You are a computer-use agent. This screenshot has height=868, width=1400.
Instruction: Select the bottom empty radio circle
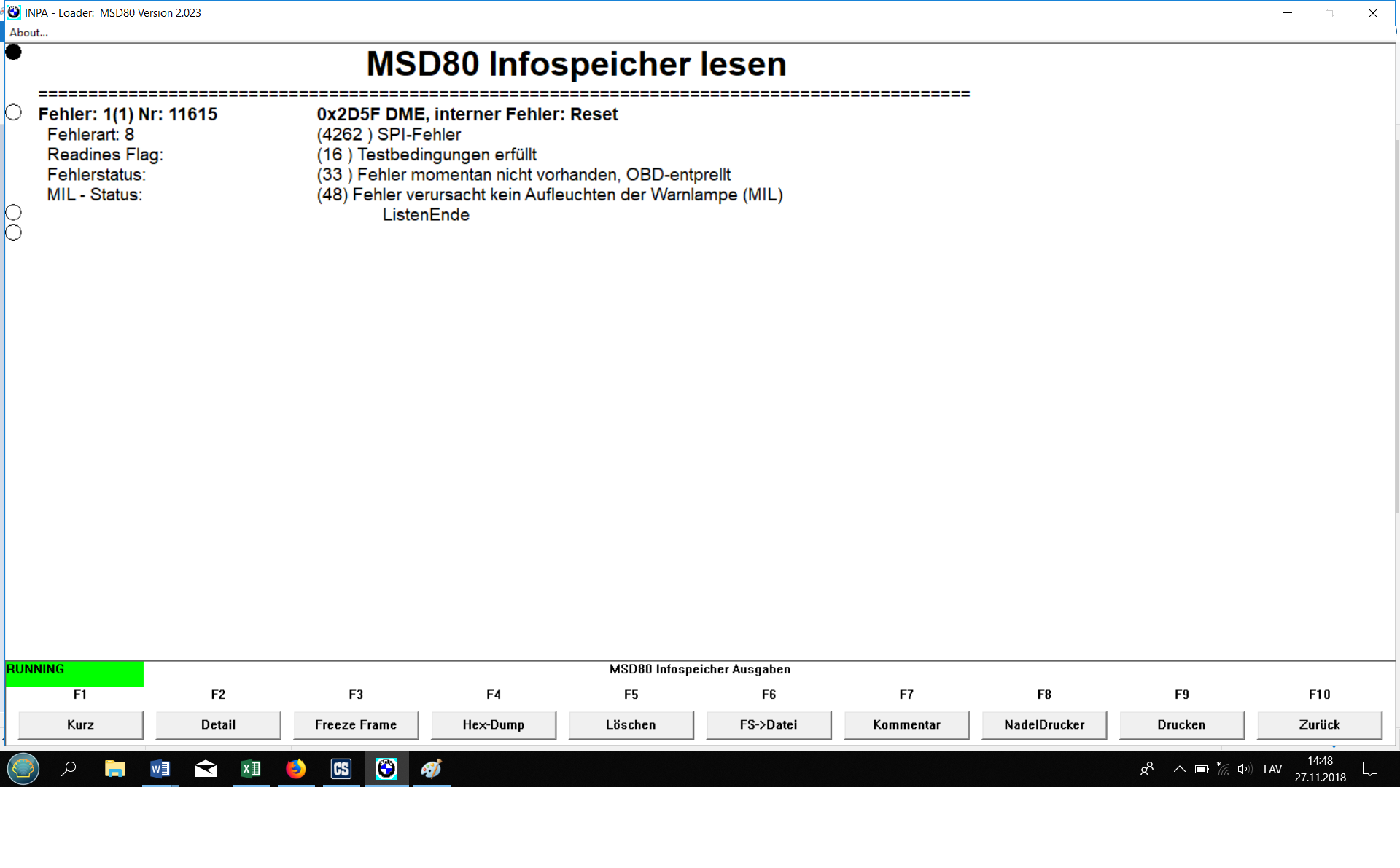click(x=13, y=232)
